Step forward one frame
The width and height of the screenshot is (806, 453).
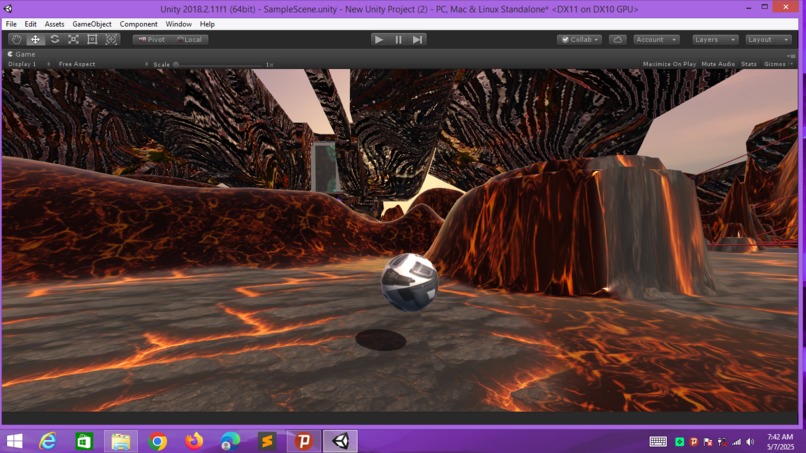click(x=417, y=40)
